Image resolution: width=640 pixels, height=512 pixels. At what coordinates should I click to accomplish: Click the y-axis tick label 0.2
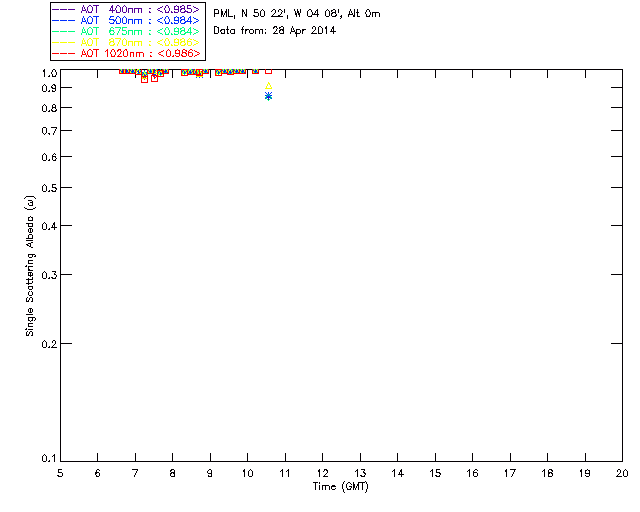pyautogui.click(x=49, y=344)
